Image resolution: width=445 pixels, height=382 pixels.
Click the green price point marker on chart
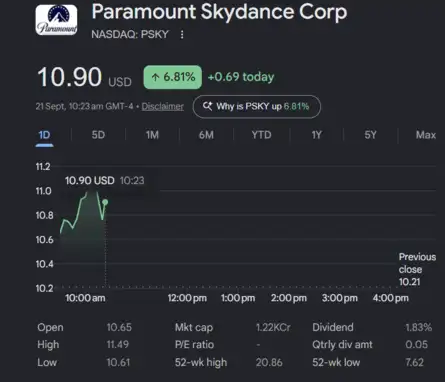point(105,202)
